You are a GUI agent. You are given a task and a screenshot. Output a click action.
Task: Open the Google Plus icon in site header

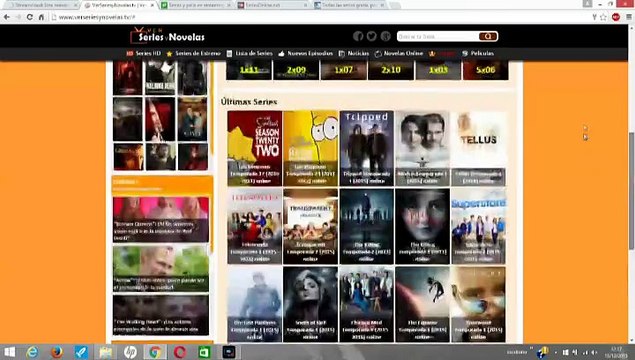pos(385,36)
